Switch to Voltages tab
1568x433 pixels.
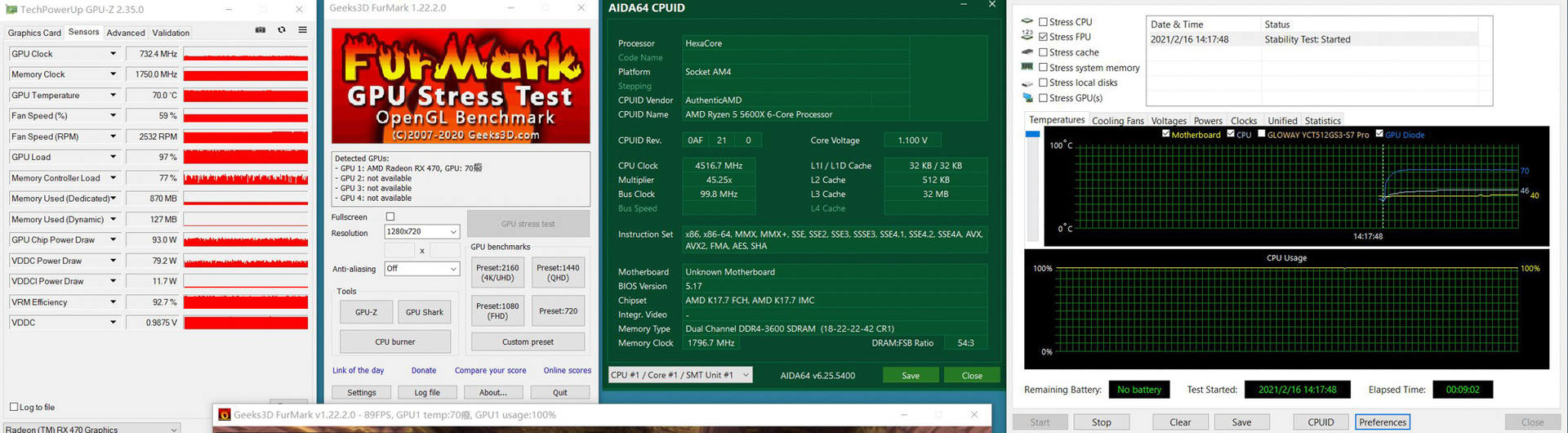pos(1169,121)
